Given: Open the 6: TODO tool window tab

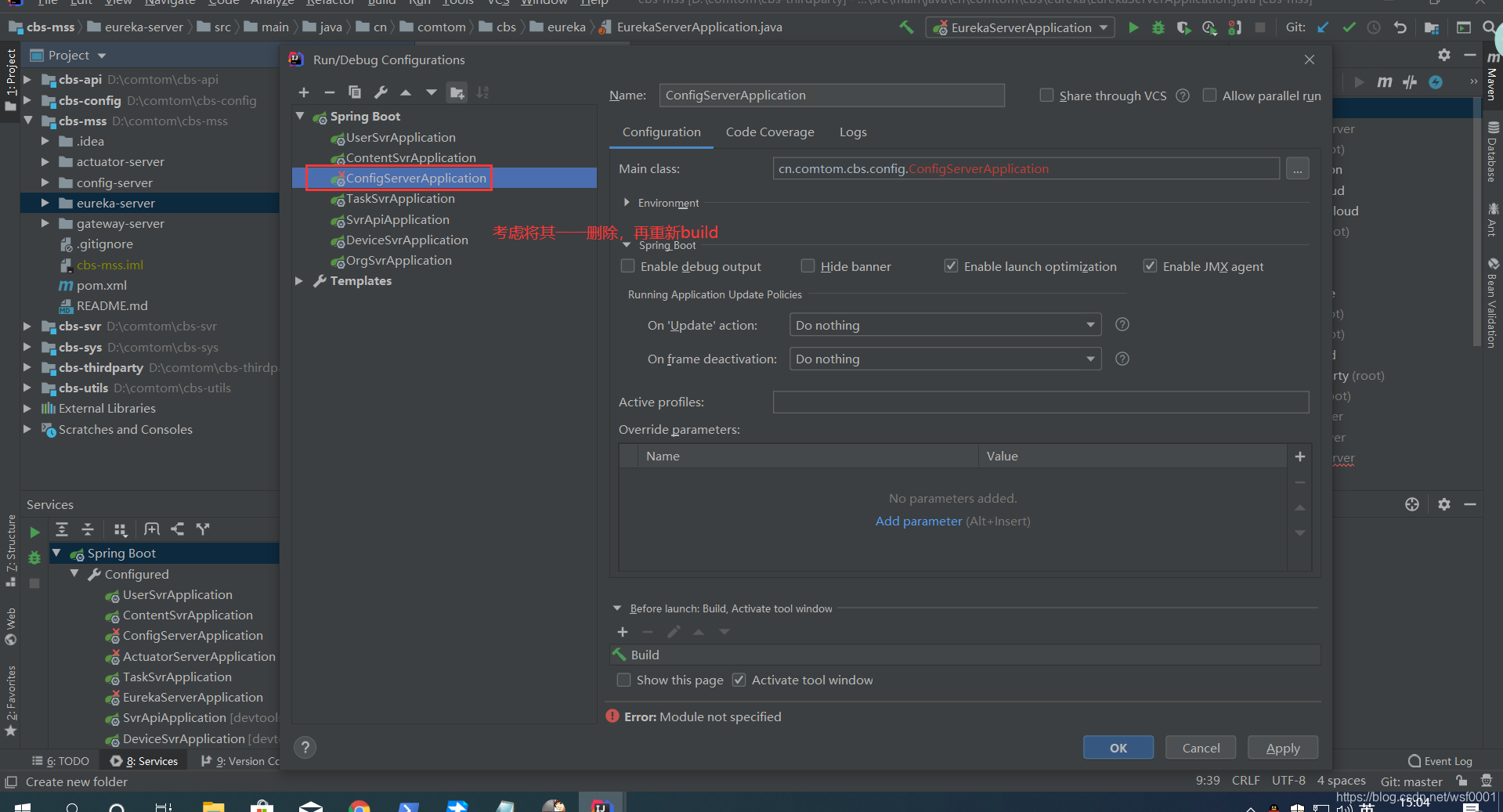Looking at the screenshot, I should (x=61, y=761).
